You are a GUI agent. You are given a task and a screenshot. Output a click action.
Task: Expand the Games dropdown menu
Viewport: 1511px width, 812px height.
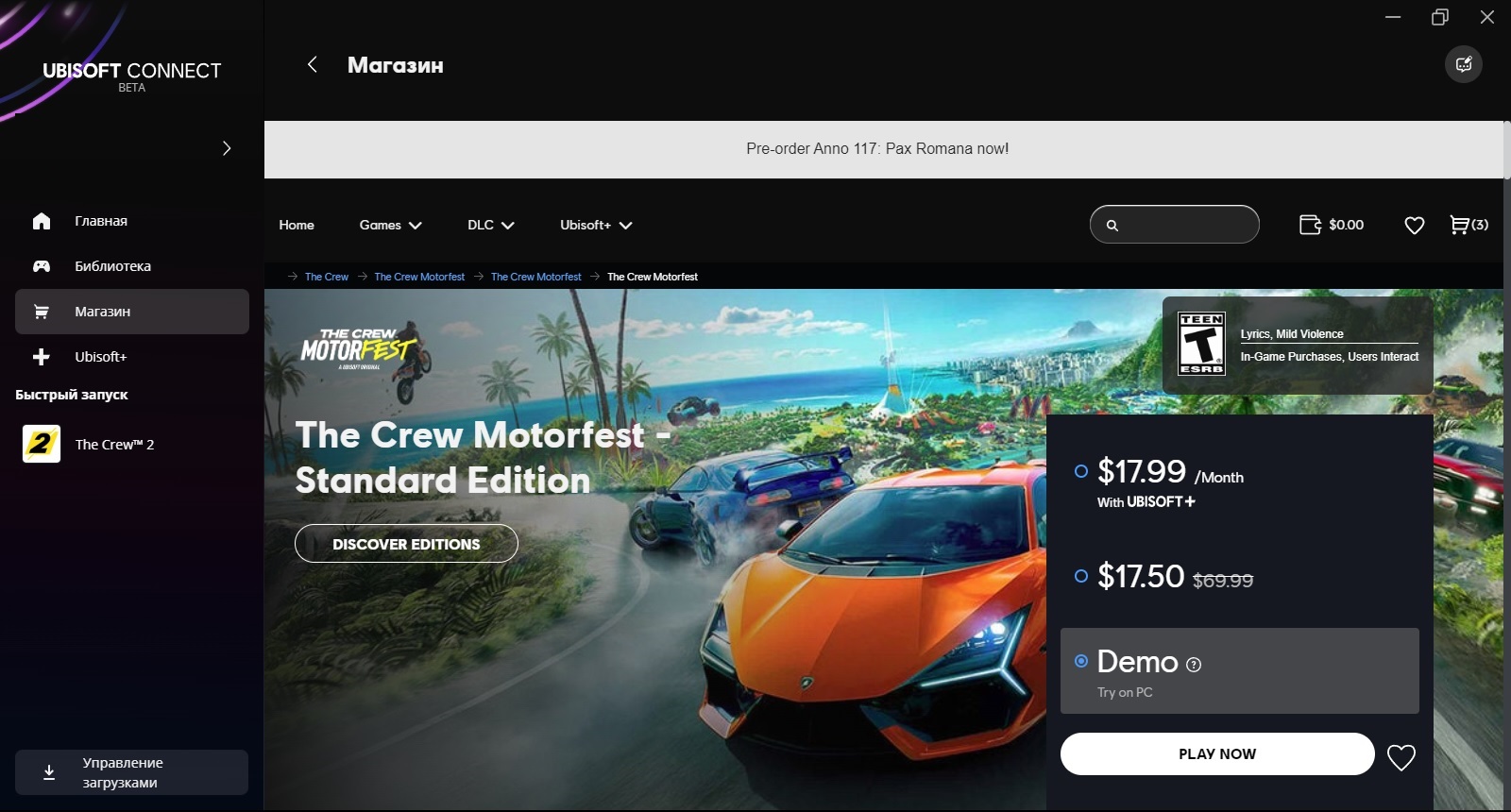point(390,225)
